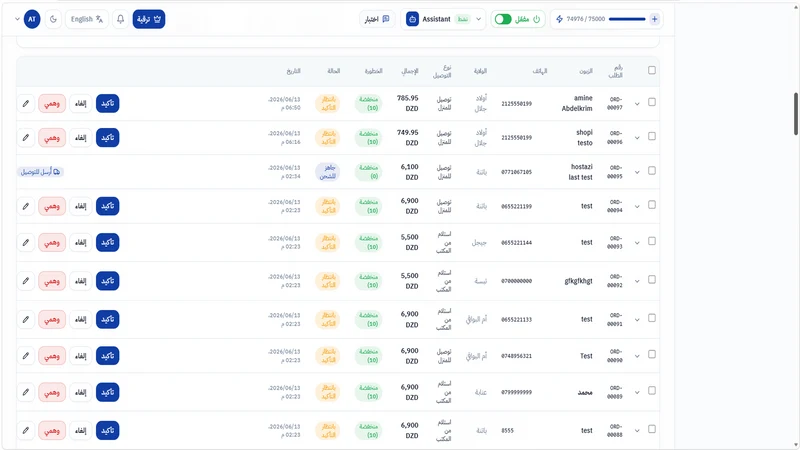The width and height of the screenshot is (800, 450).
Task: Edit order ORD-00097 with pencil icon
Action: tap(26, 104)
